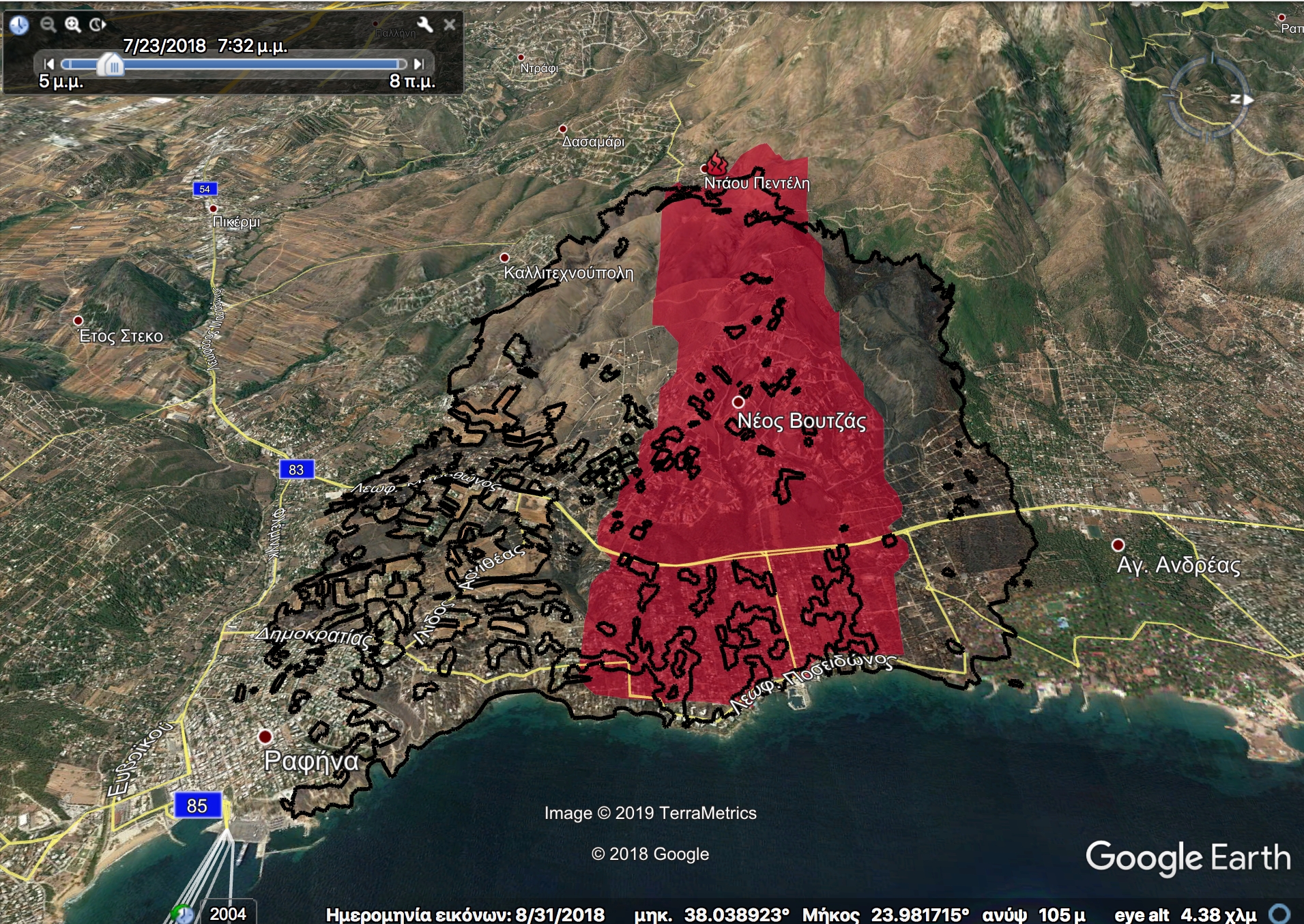This screenshot has width=1304, height=924.
Task: Click the time slider thumb handle
Action: click(x=110, y=65)
